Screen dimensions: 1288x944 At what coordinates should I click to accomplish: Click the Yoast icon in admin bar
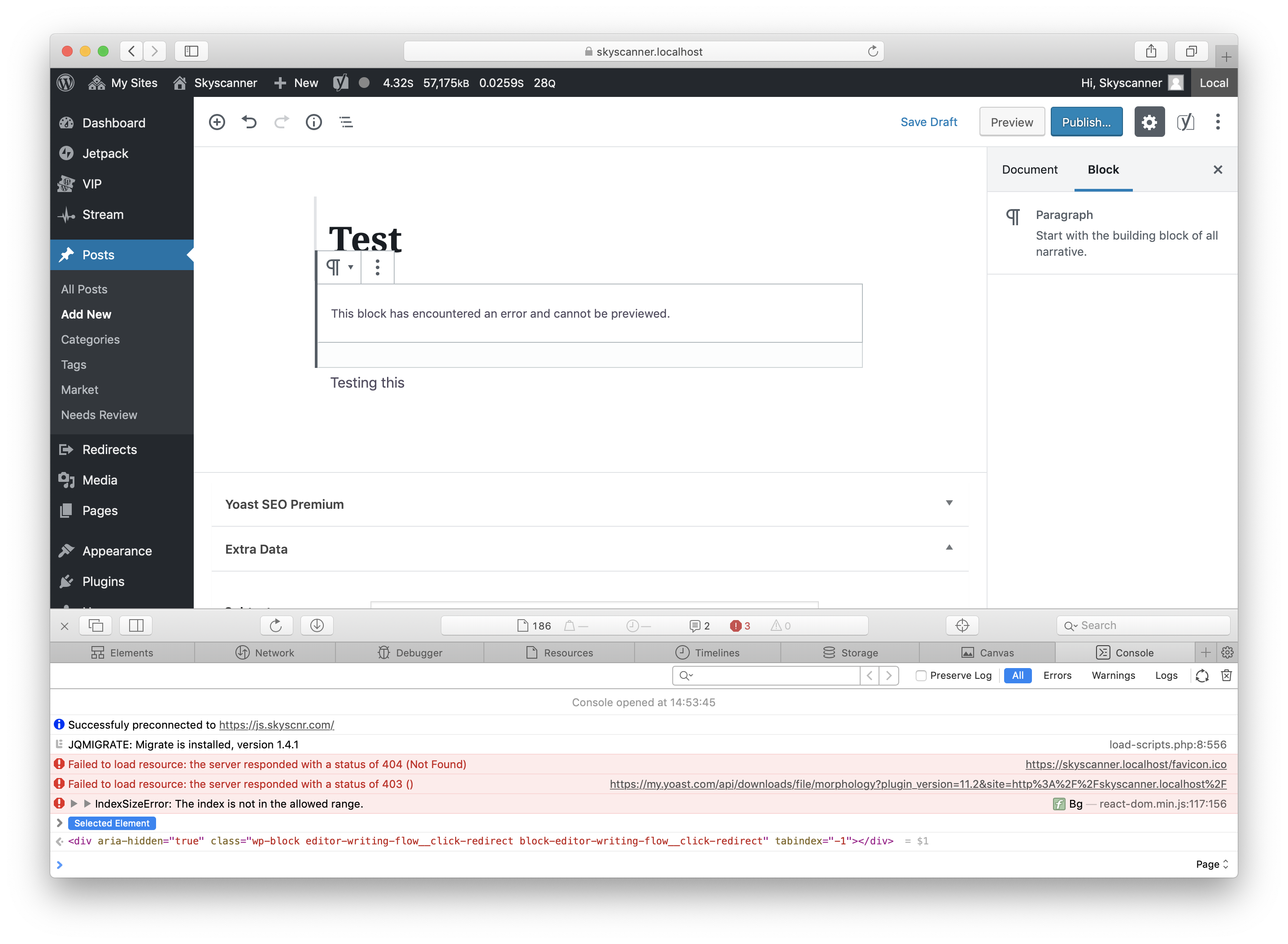coord(340,83)
